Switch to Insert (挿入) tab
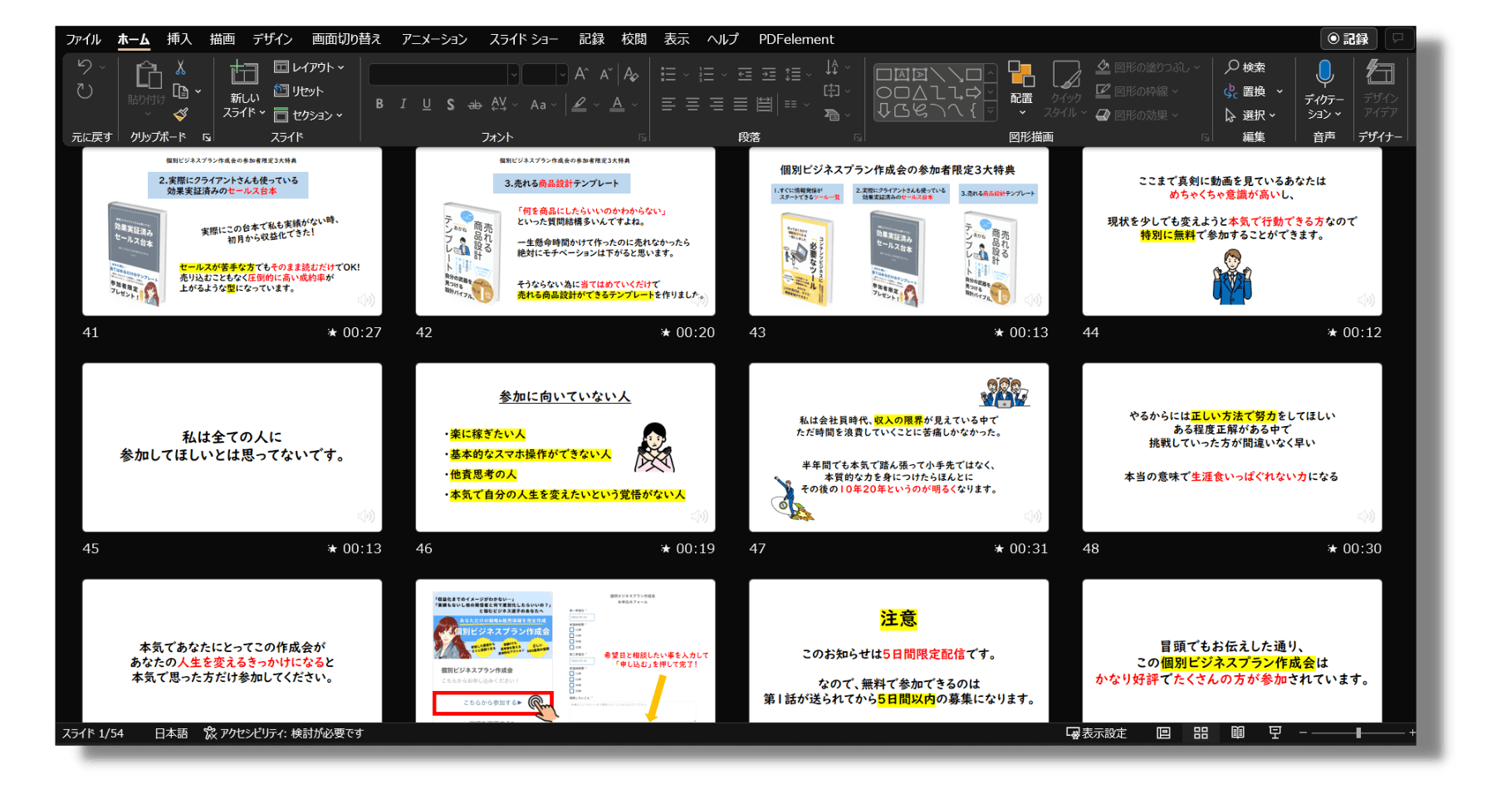1512x799 pixels. 179,39
